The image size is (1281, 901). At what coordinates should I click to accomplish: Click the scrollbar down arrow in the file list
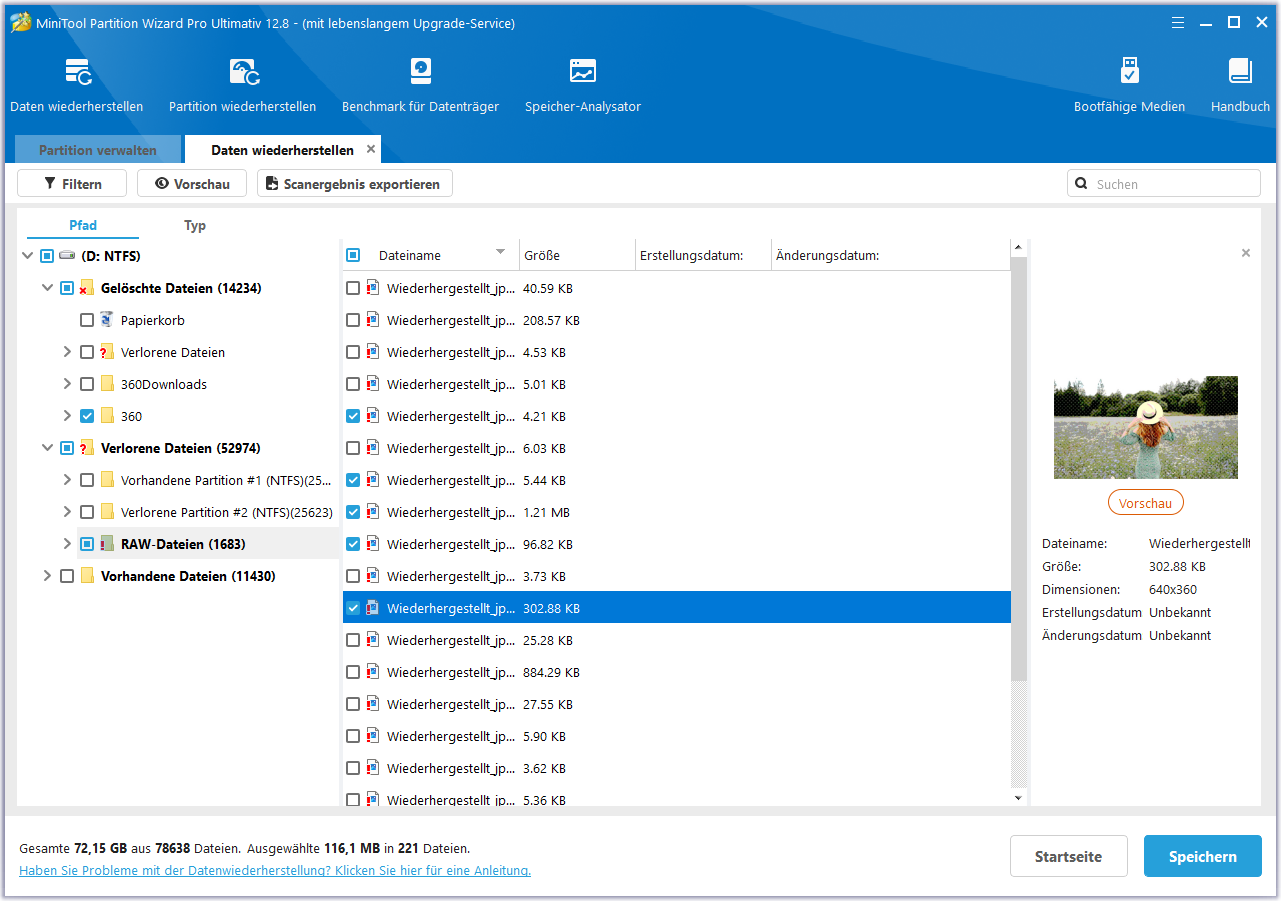pyautogui.click(x=1019, y=798)
